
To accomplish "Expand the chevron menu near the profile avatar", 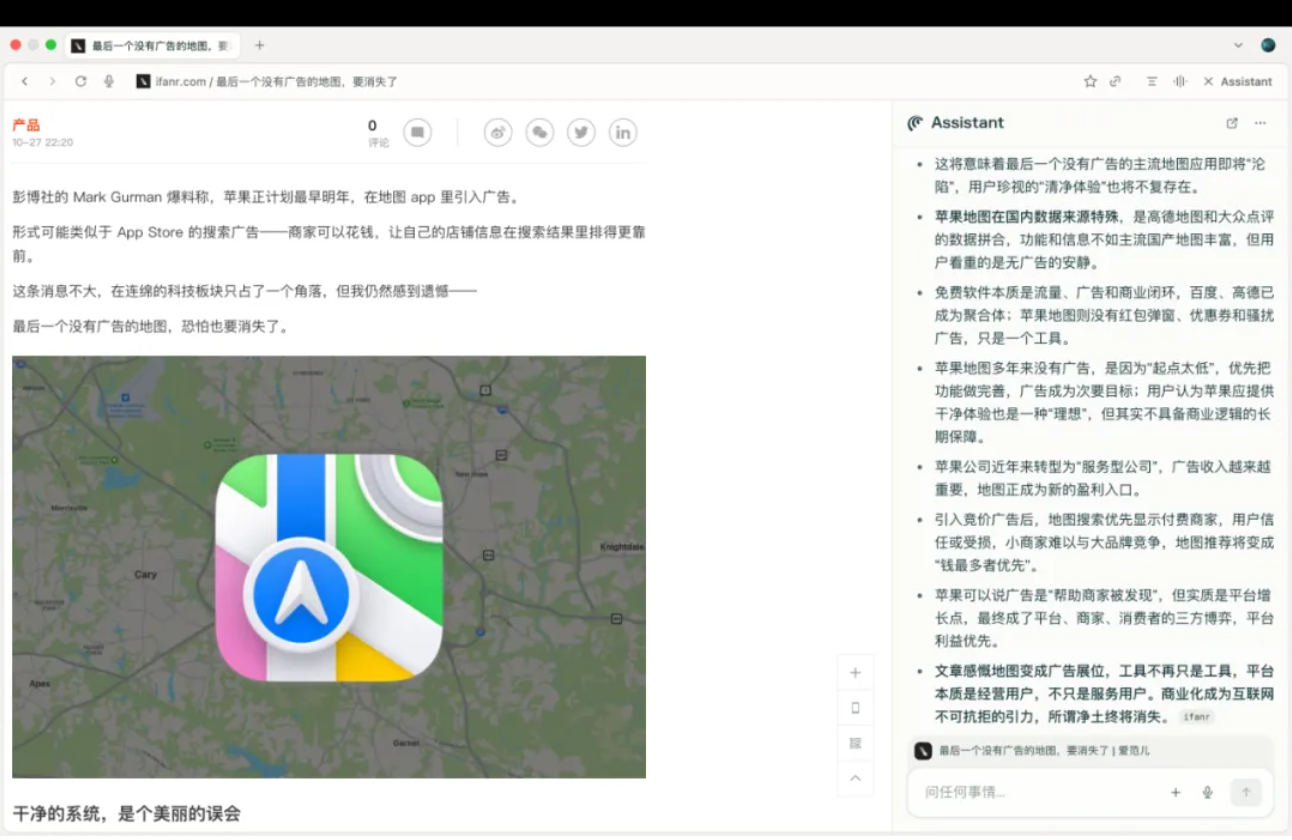I will (x=1238, y=45).
